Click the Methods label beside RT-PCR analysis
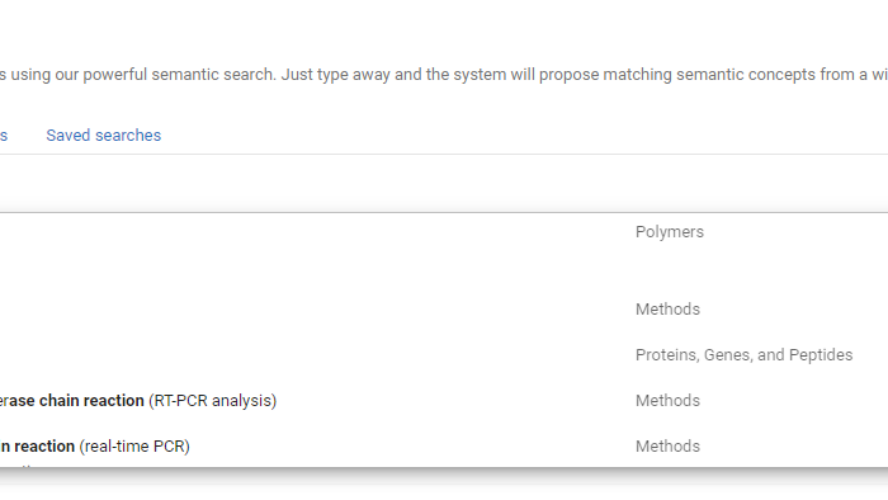Screen dimensions: 888x500 tap(667, 401)
